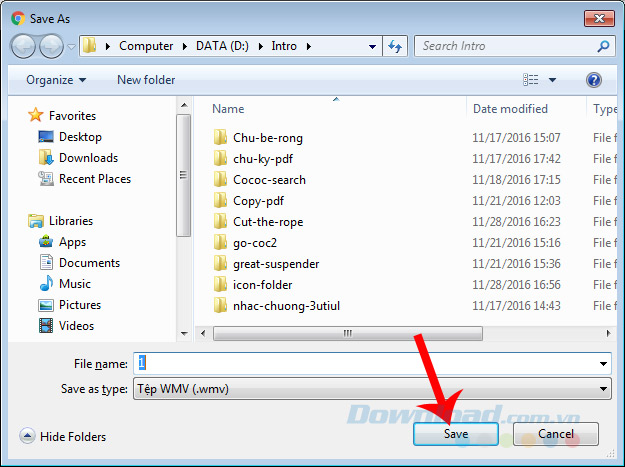The image size is (625, 467).
Task: Click Cut-the-rope folder icon
Action: 220,222
